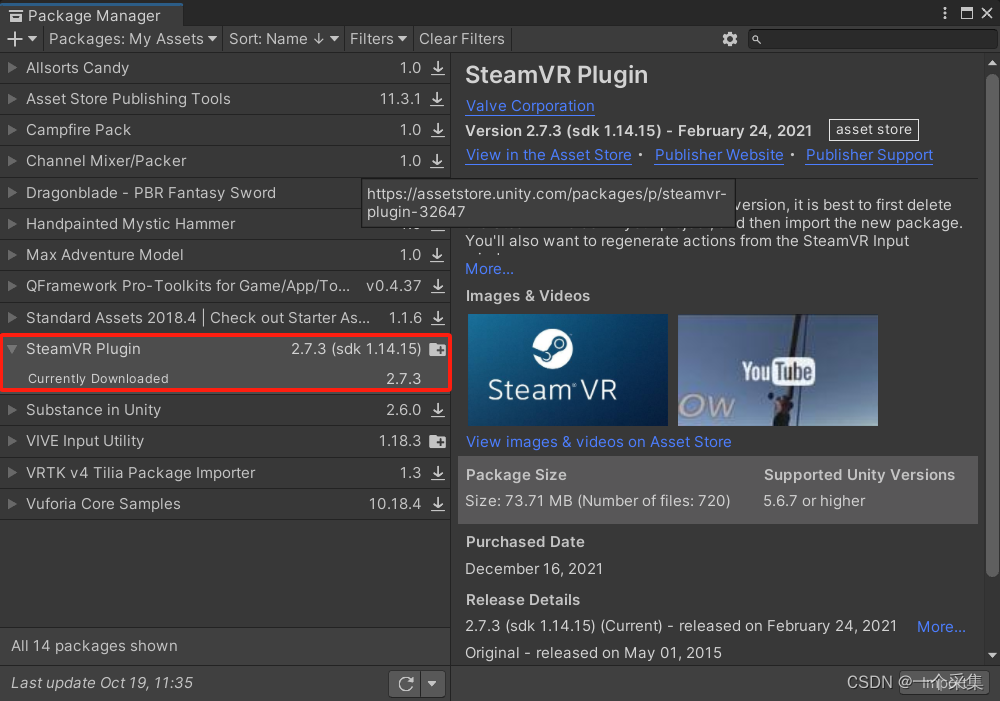The width and height of the screenshot is (1000, 701).
Task: Click View in the Asset Store link
Action: point(548,155)
